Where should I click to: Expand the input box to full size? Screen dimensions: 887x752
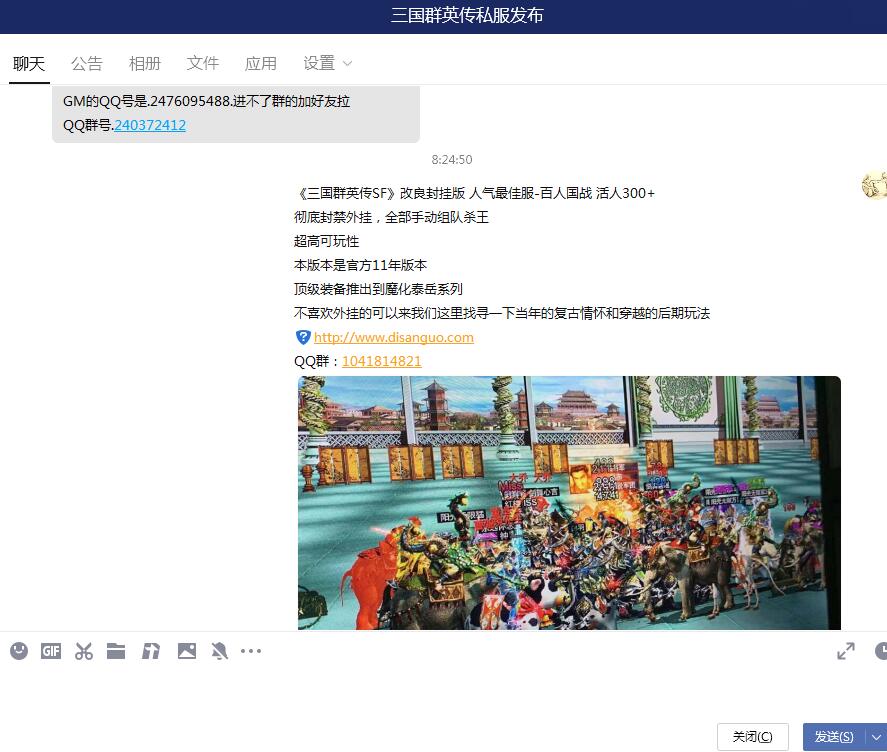846,651
